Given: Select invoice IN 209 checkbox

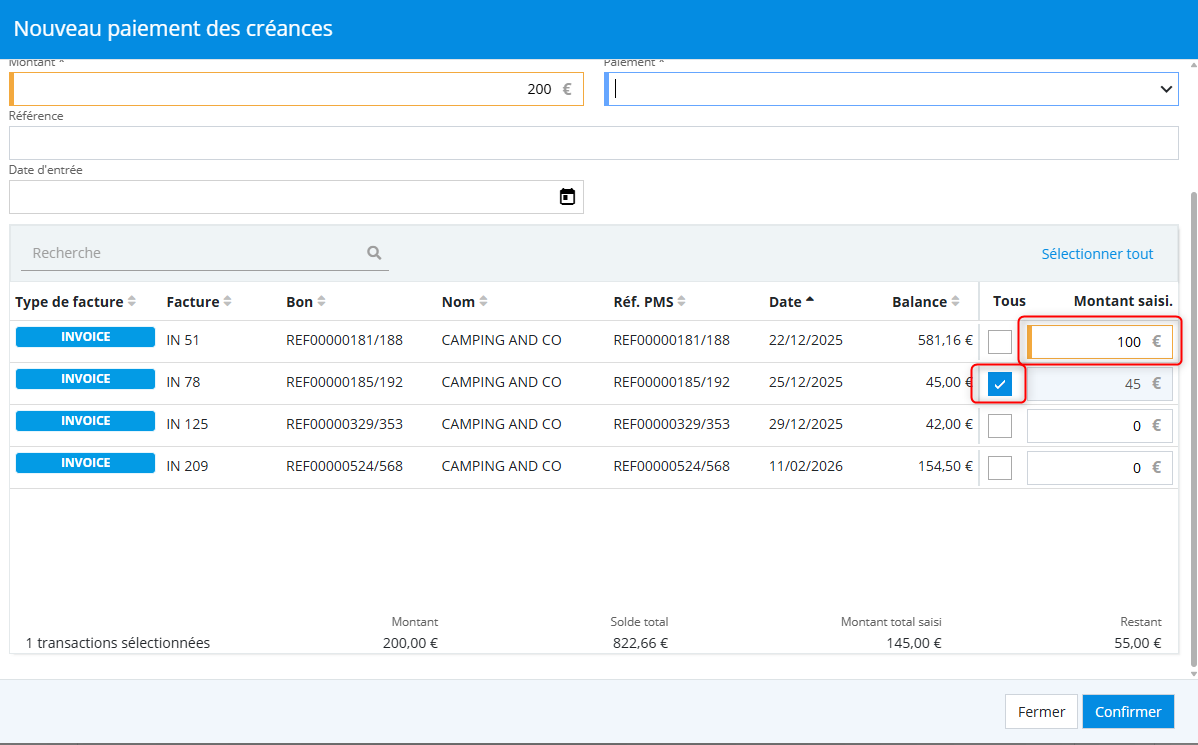Looking at the screenshot, I should coord(999,468).
